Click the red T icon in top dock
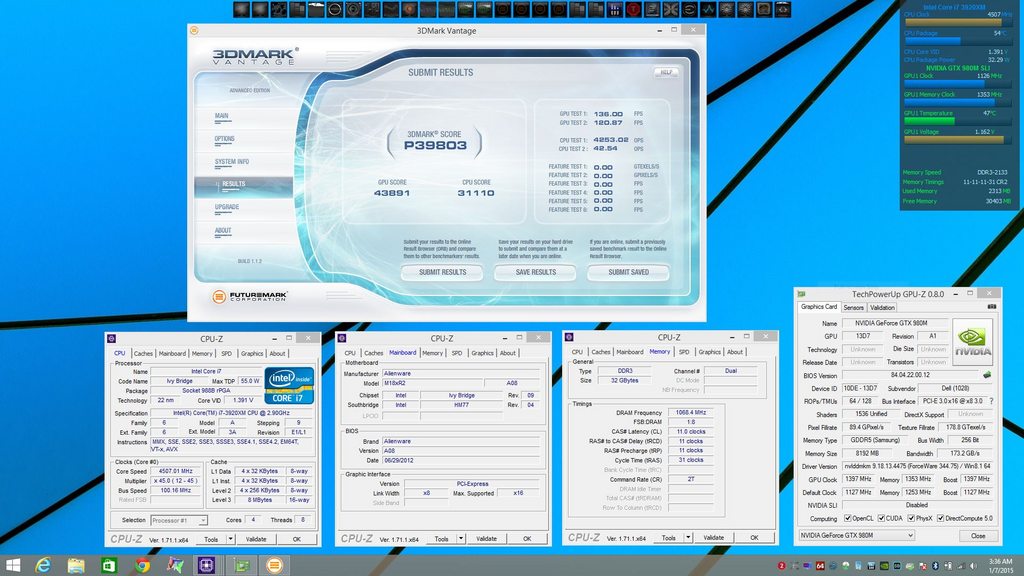Viewport: 1024px width, 576px height. pos(633,9)
